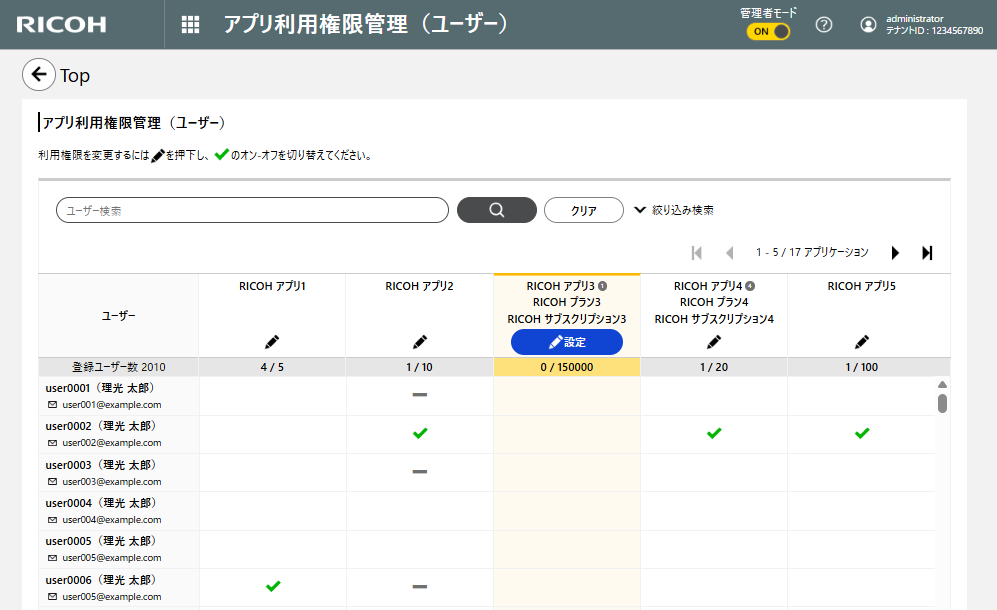Toggle 管理者モード switch off
The image size is (997, 610).
pyautogui.click(x=768, y=31)
